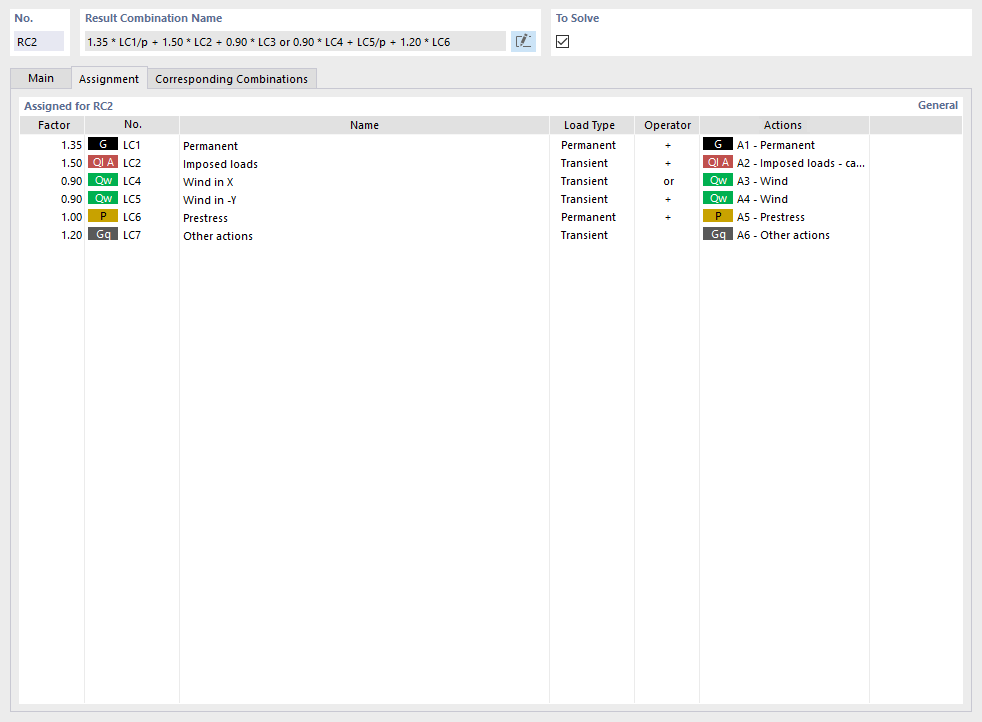Toggle the To Solve checkbox
Viewport: 982px width, 722px height.
tap(562, 41)
